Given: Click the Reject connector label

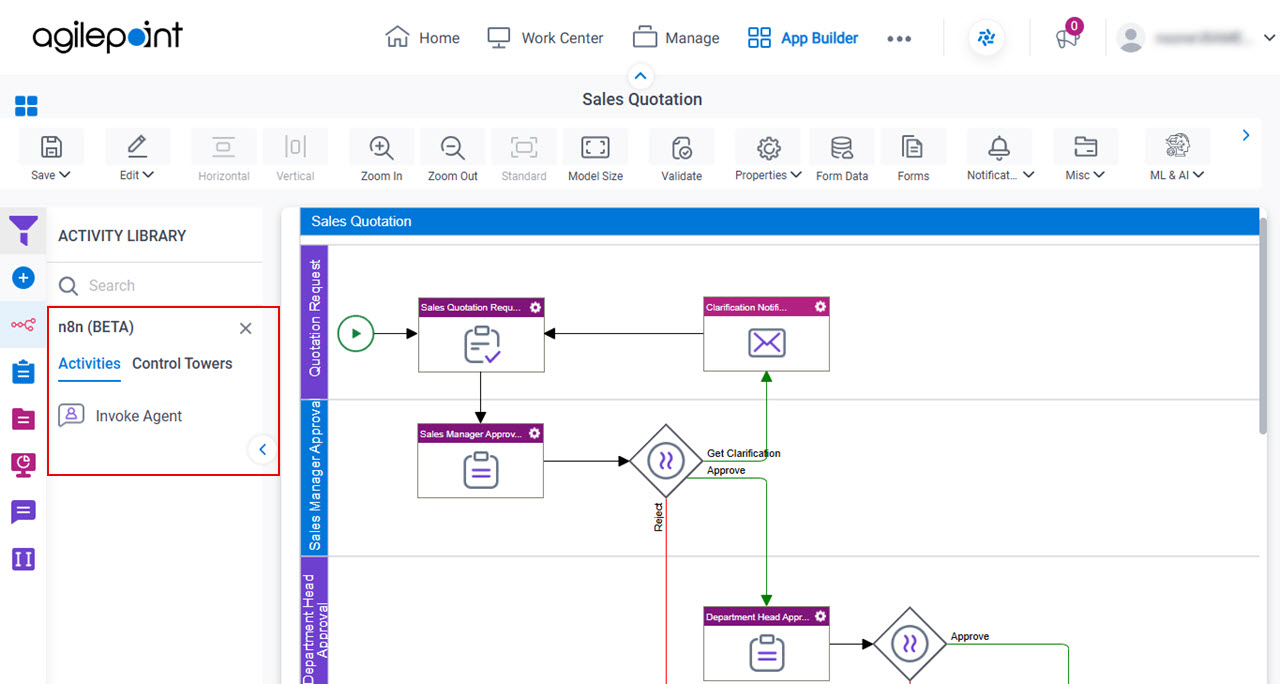Looking at the screenshot, I should pyautogui.click(x=658, y=516).
